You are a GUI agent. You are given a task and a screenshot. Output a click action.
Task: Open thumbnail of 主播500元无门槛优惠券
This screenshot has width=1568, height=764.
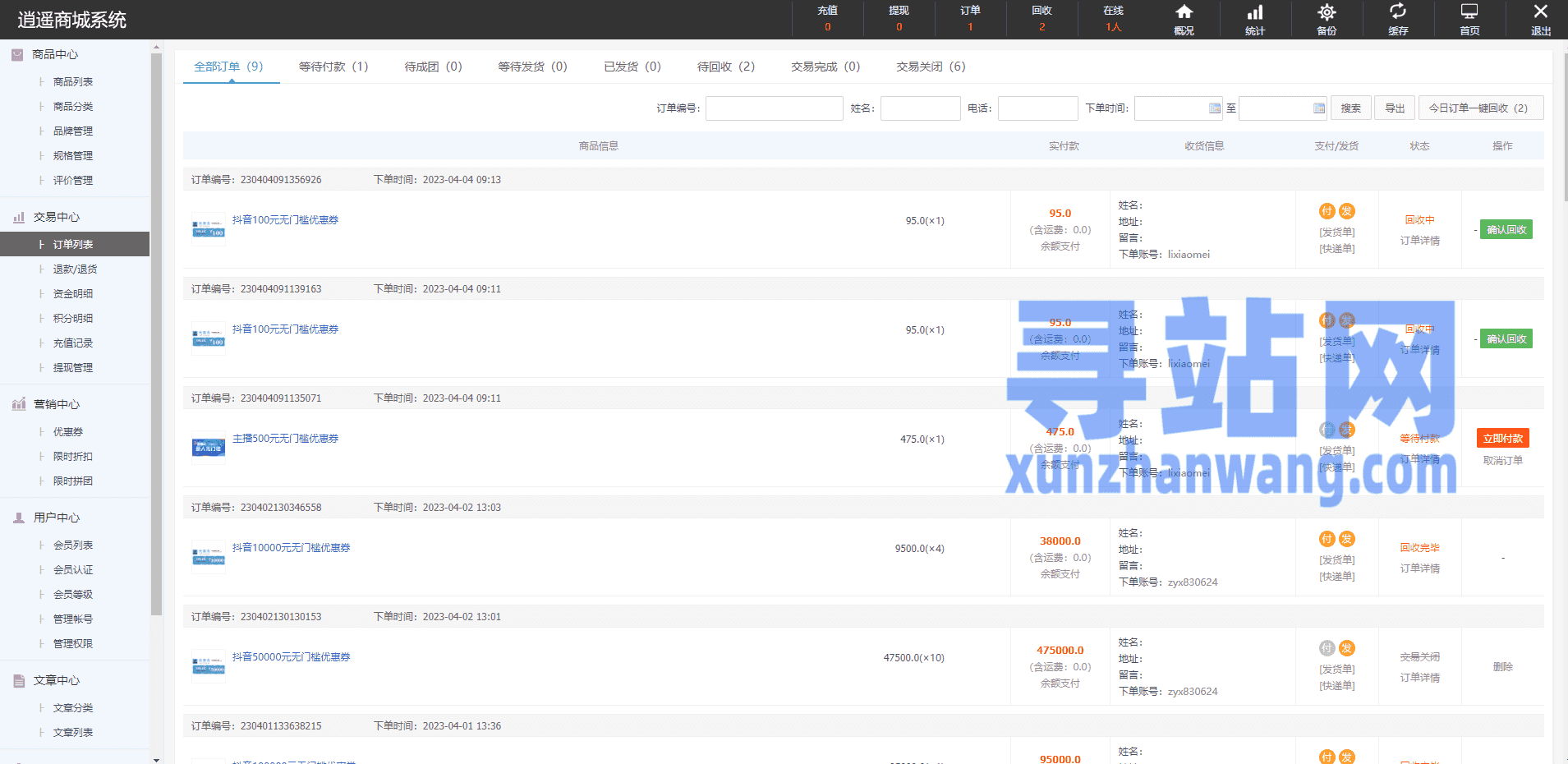[x=209, y=448]
